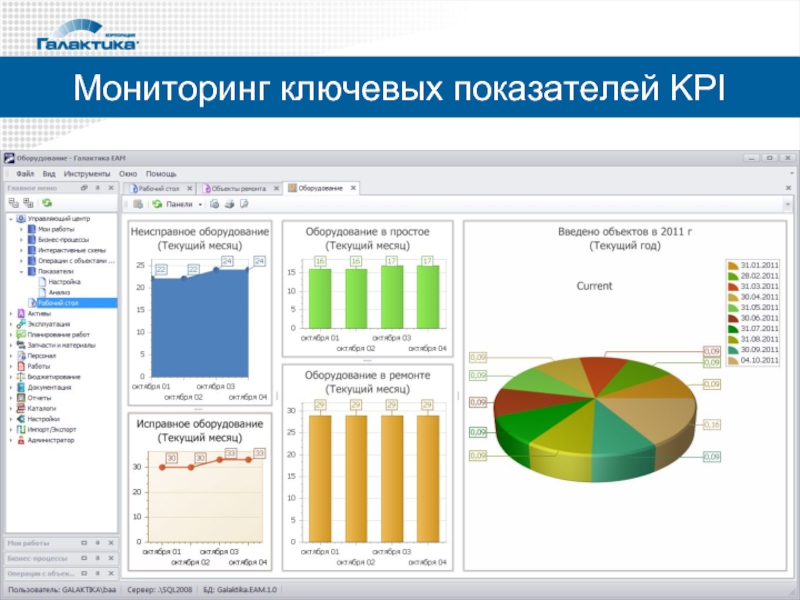Expand the Отчеты tree node
The width and height of the screenshot is (800, 600).
(11, 398)
